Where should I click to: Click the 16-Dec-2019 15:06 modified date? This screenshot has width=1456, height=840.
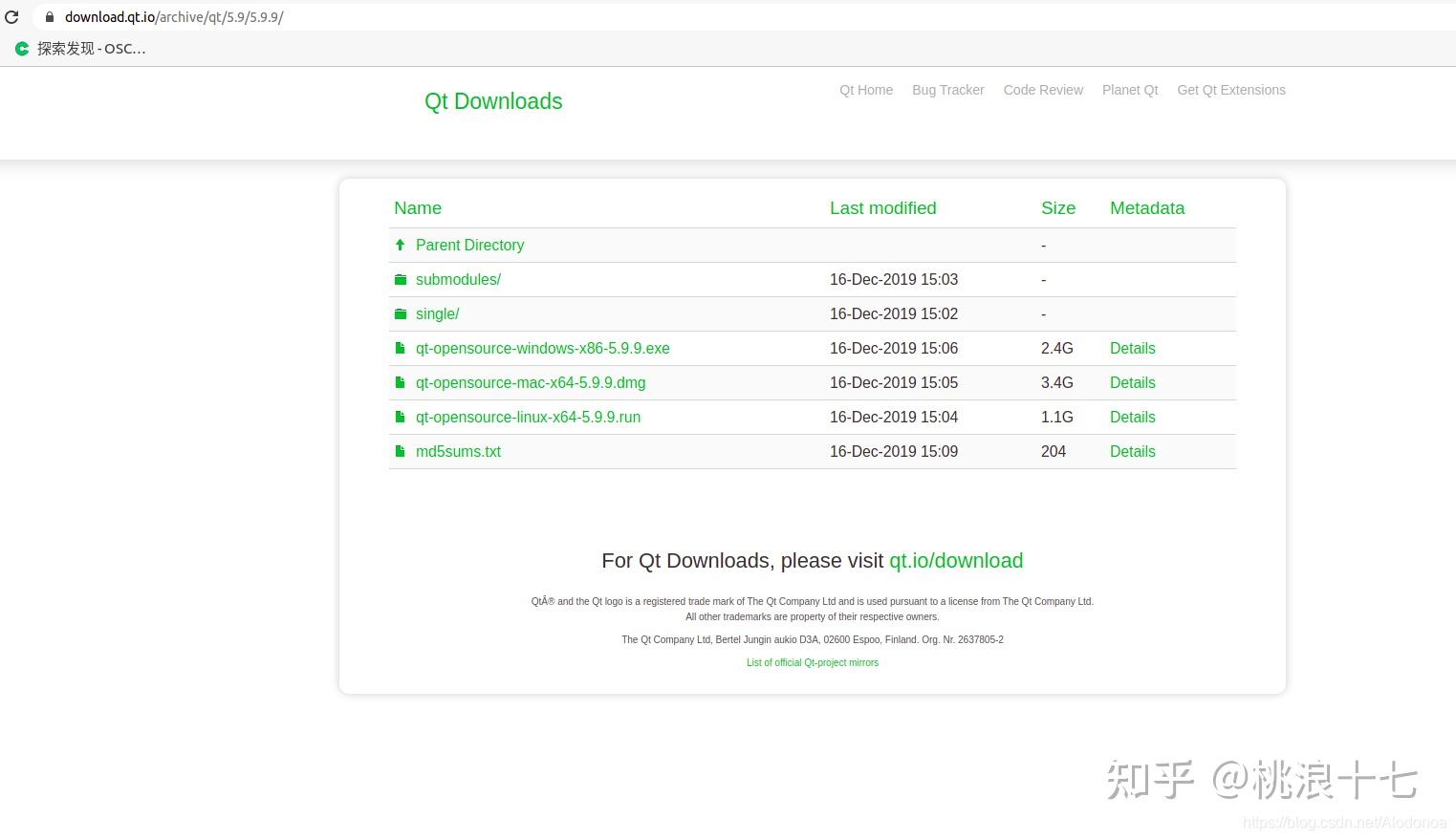tap(894, 348)
